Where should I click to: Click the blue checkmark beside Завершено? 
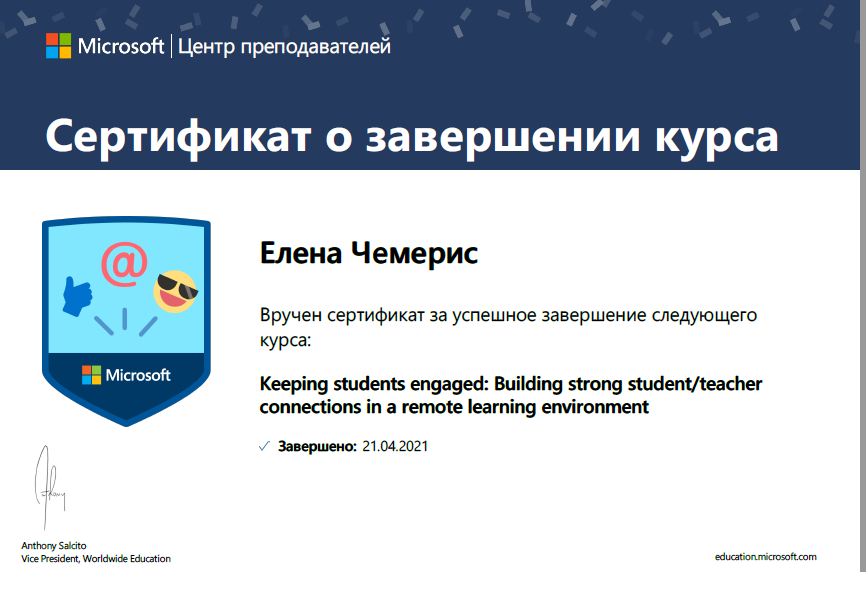click(265, 446)
